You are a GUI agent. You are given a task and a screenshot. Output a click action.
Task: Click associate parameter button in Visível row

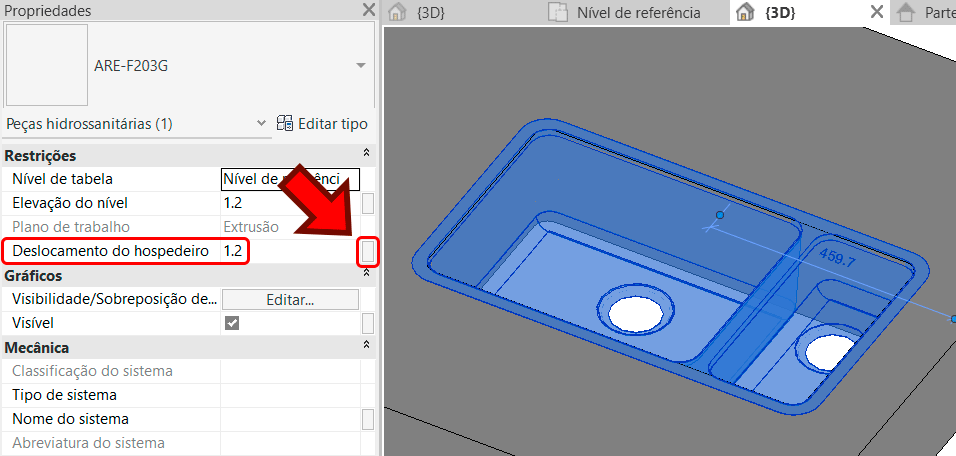pyautogui.click(x=368, y=323)
